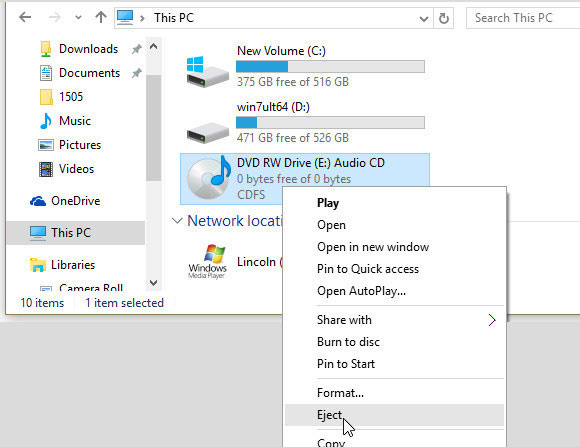
Task: Click the Windows Media Player icon
Action: pyautogui.click(x=207, y=262)
